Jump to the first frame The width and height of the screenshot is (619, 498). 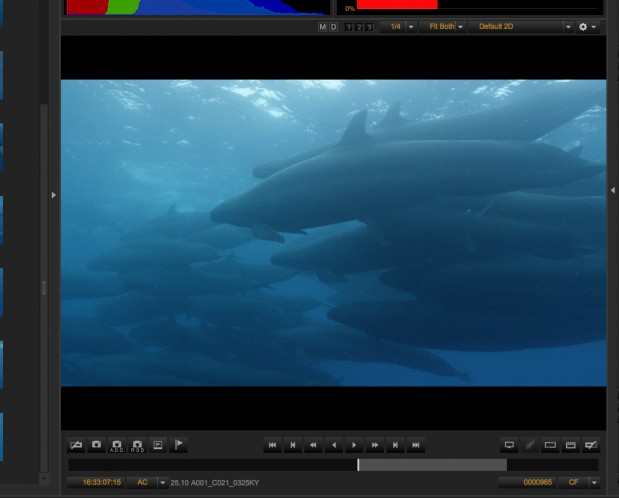(x=272, y=445)
